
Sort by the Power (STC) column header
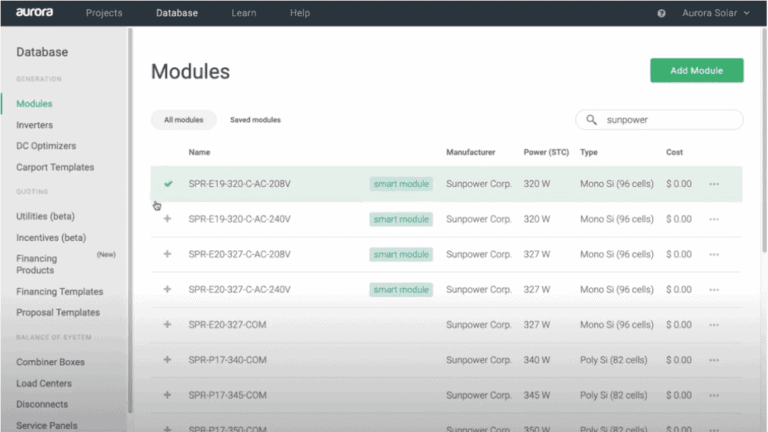[546, 152]
